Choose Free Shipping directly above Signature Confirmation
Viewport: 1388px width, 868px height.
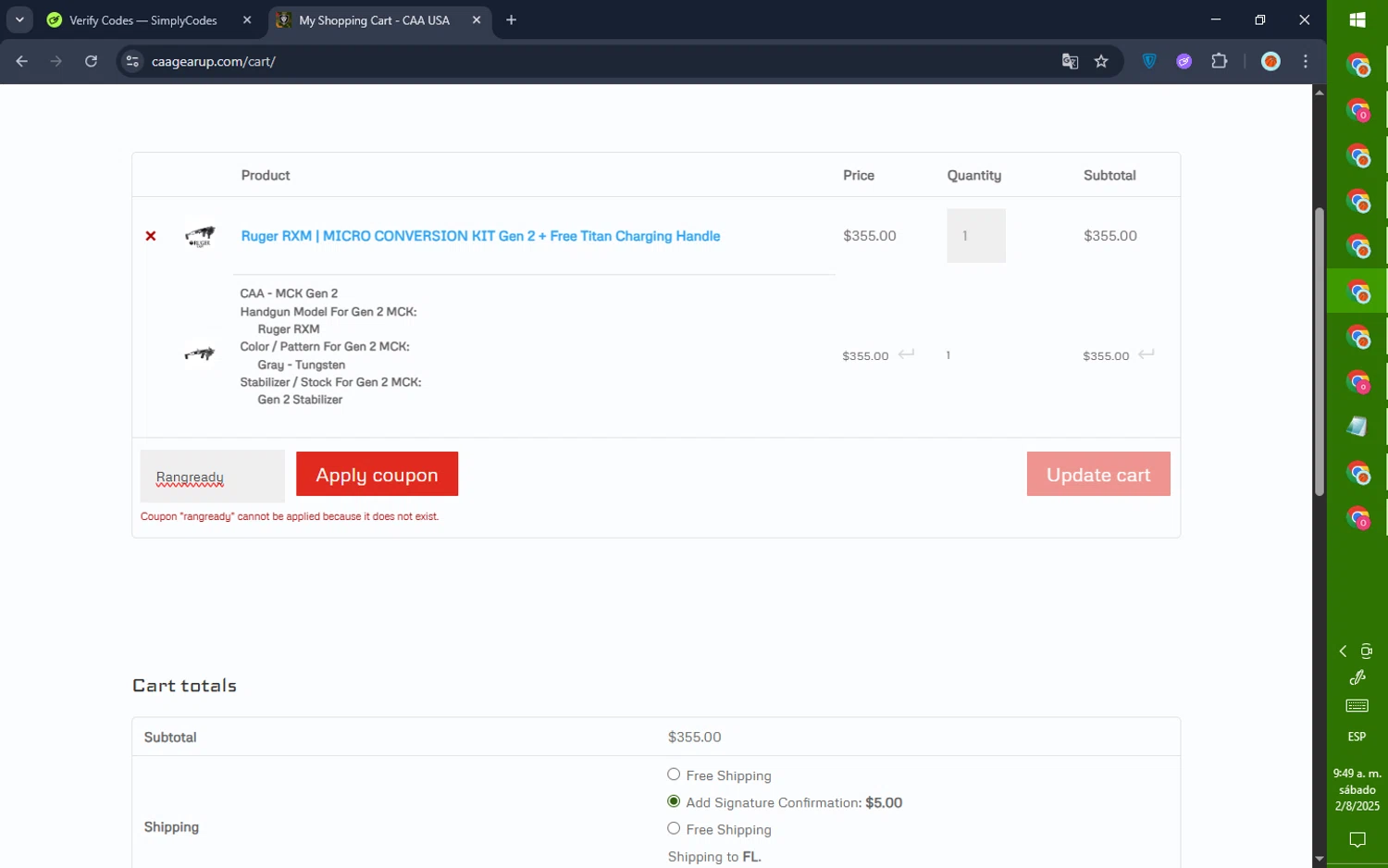(x=674, y=775)
